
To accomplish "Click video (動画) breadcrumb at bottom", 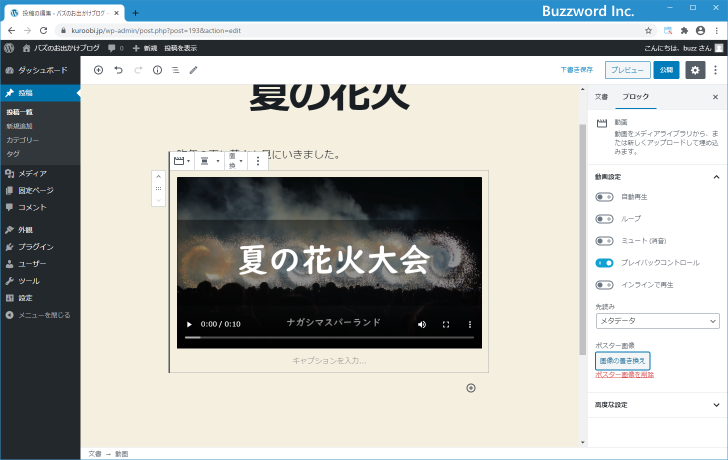I will pos(122,454).
